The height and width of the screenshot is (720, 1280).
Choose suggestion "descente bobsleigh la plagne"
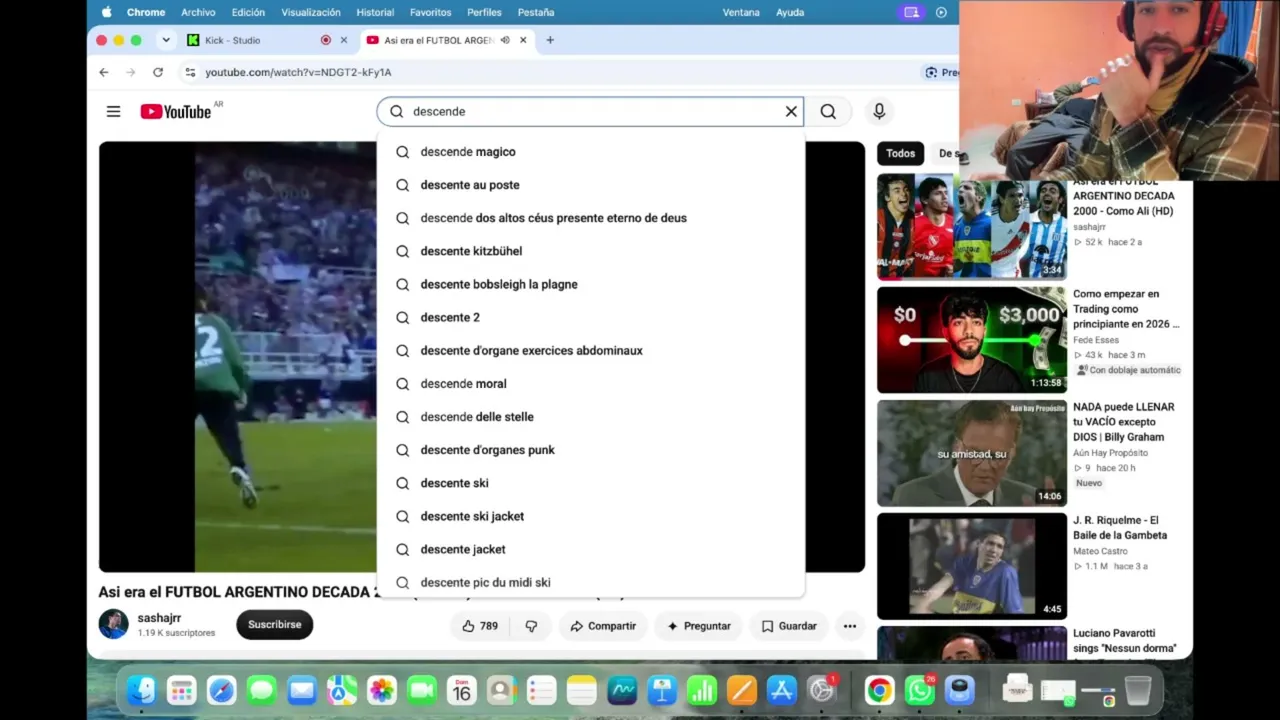click(590, 284)
